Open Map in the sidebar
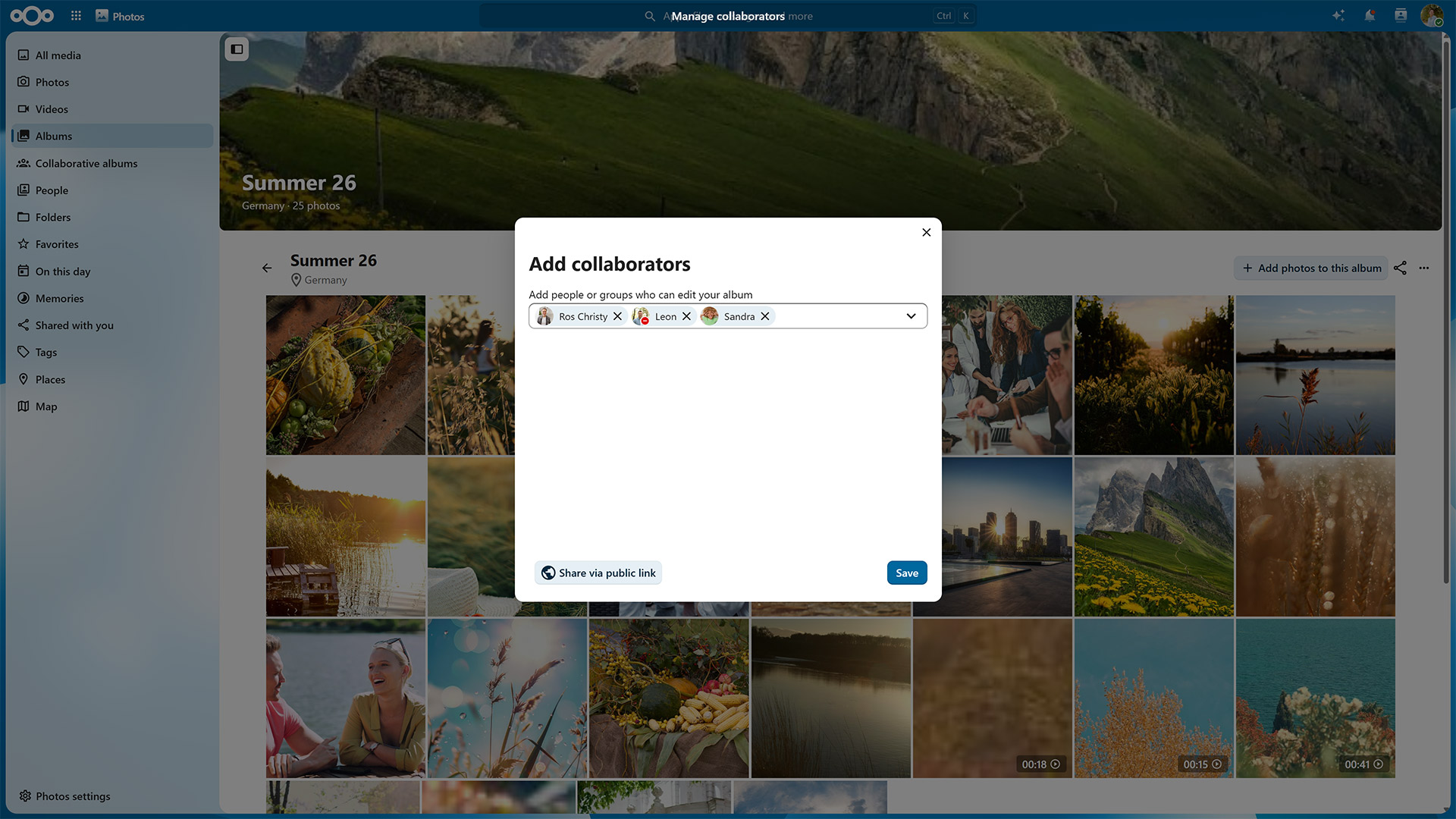The width and height of the screenshot is (1456, 819). pos(112,406)
